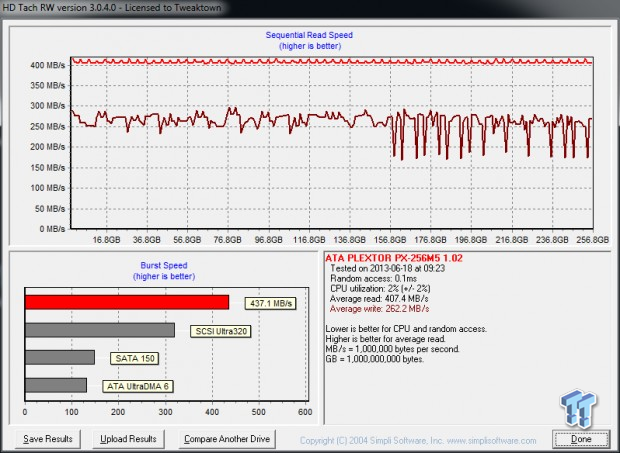Screen dimensions: 620x453
Task: Click the Burst Speed chart title
Action: (x=164, y=266)
